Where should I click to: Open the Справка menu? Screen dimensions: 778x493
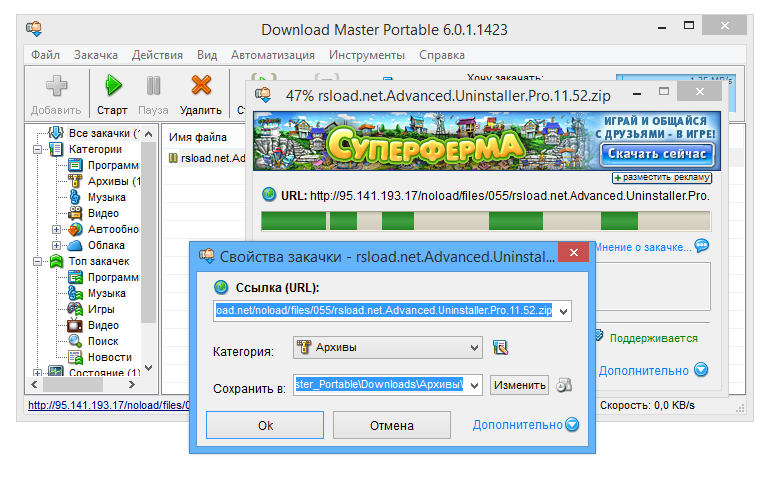442,55
